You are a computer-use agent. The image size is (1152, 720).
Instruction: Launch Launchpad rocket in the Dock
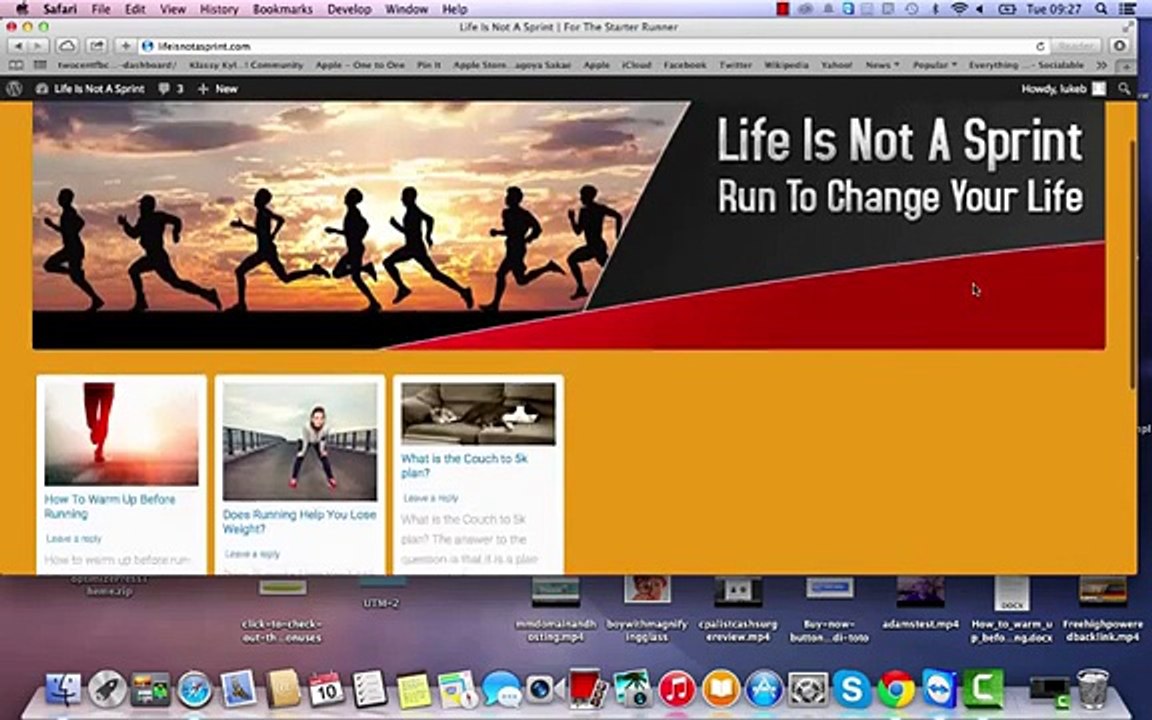pos(107,690)
